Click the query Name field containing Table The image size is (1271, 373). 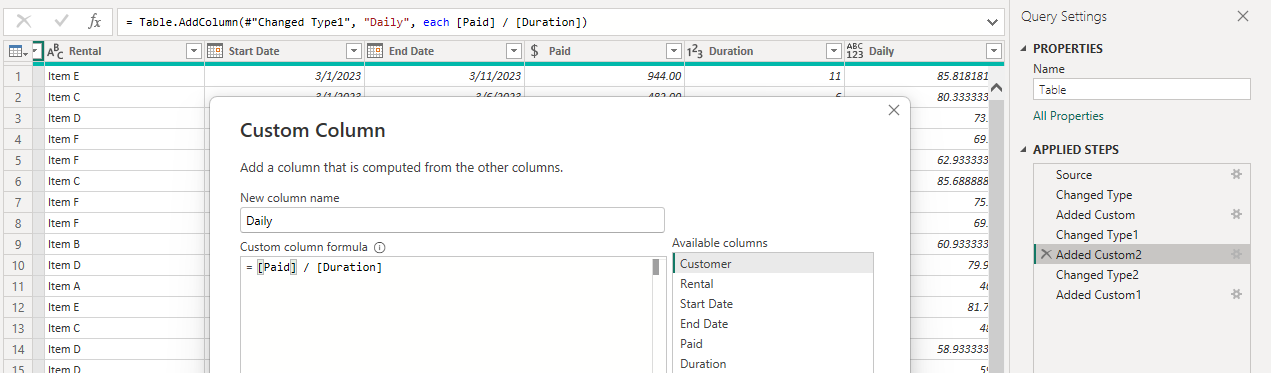1142,89
